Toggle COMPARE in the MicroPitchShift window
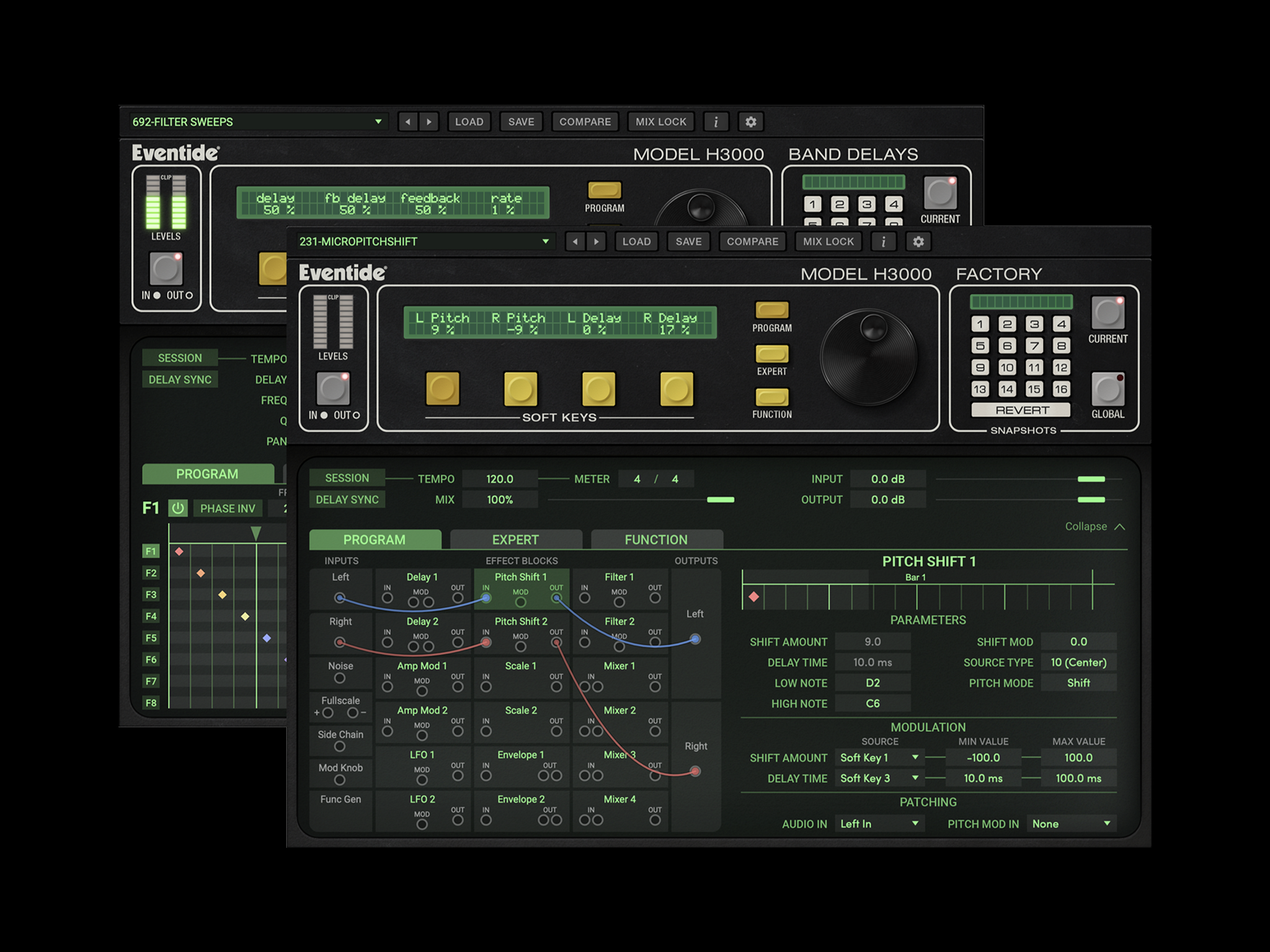This screenshot has width=1270, height=952. 752,241
